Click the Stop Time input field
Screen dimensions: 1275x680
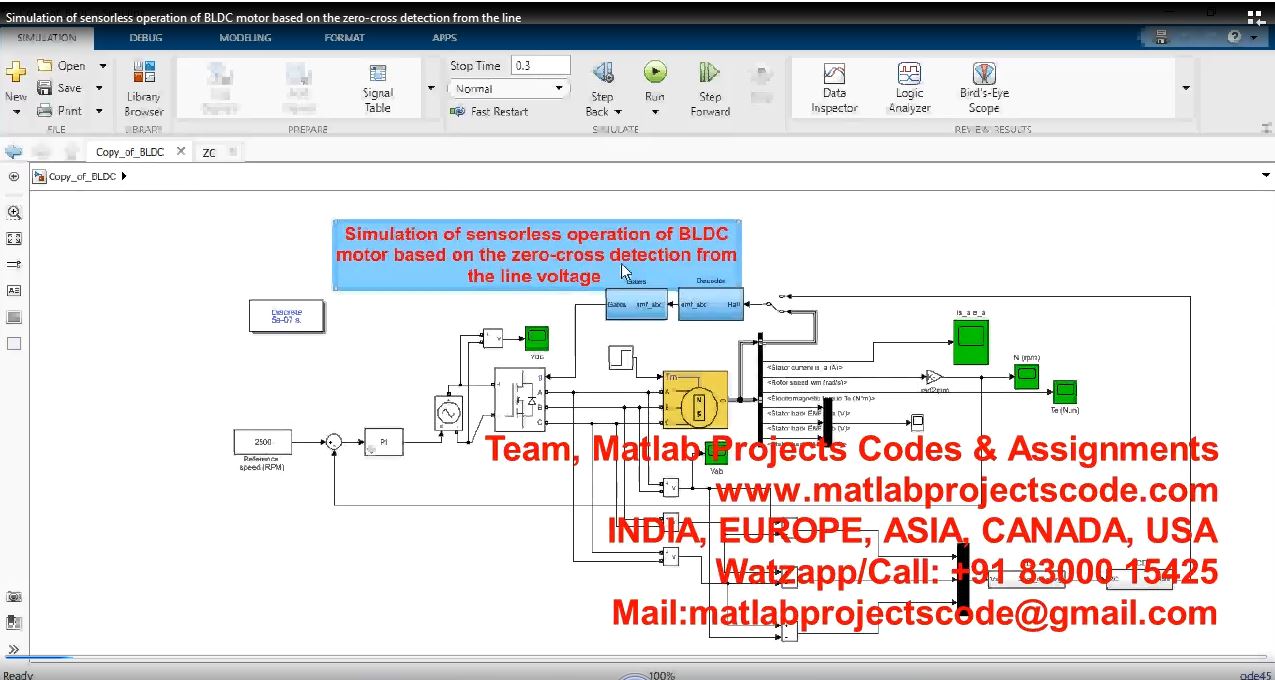540,66
